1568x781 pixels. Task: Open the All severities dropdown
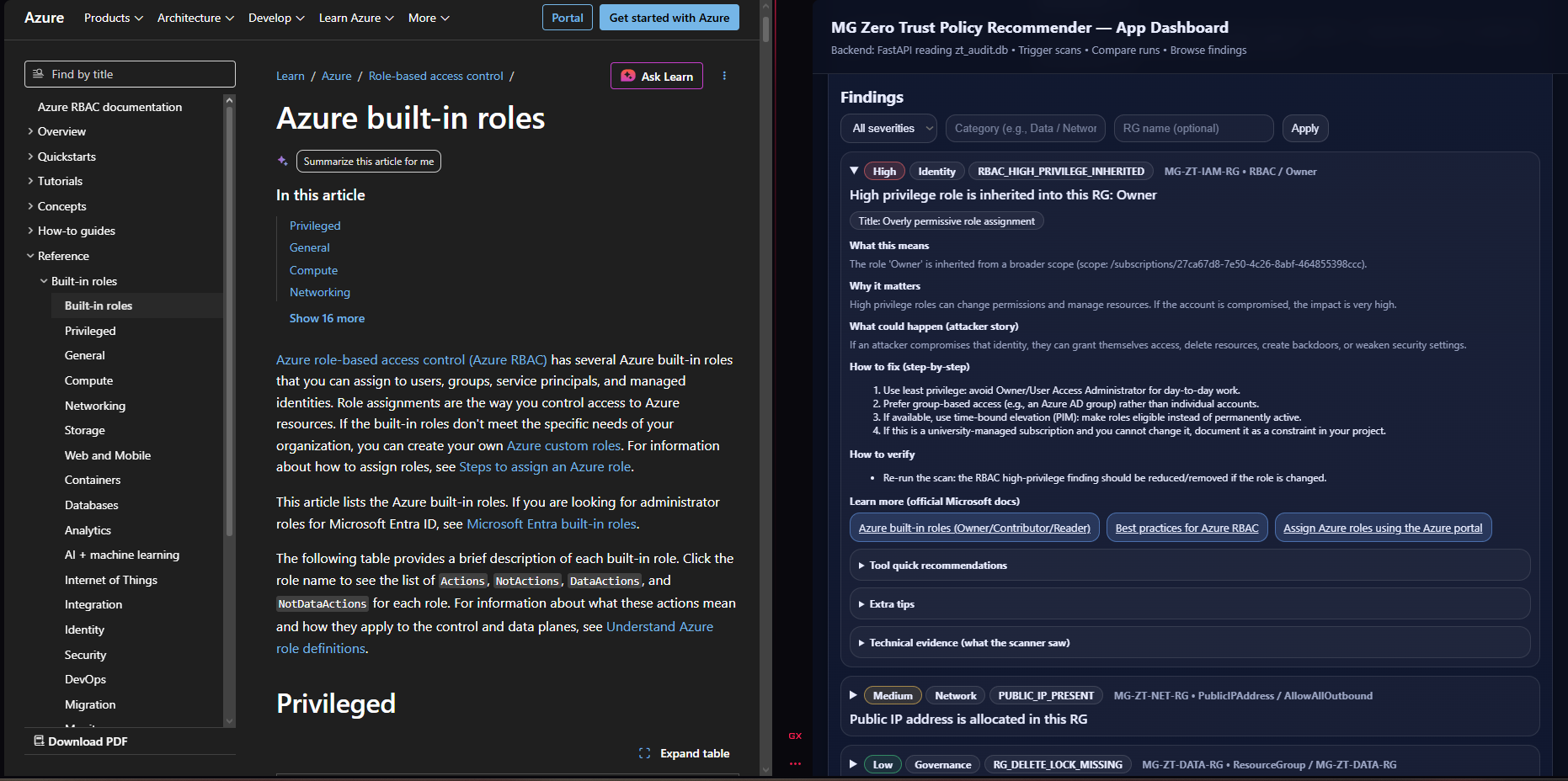[x=888, y=129]
